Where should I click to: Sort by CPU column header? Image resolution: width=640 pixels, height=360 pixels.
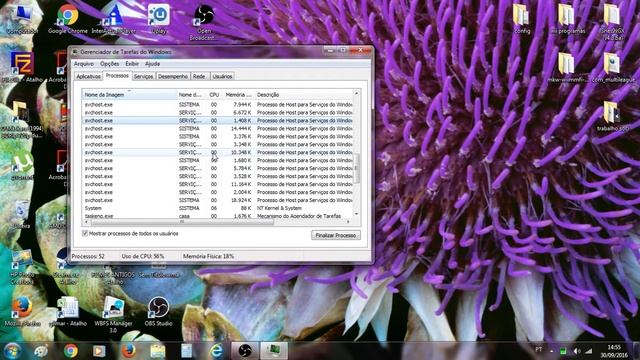[x=214, y=95]
